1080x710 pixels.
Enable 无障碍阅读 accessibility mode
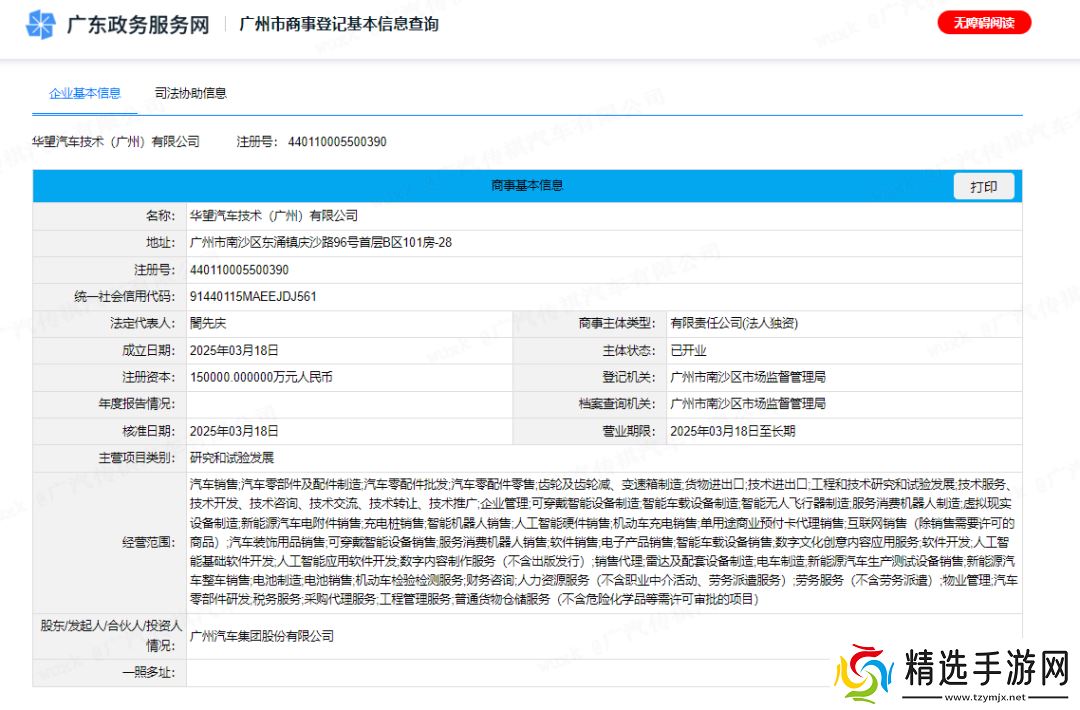[984, 23]
